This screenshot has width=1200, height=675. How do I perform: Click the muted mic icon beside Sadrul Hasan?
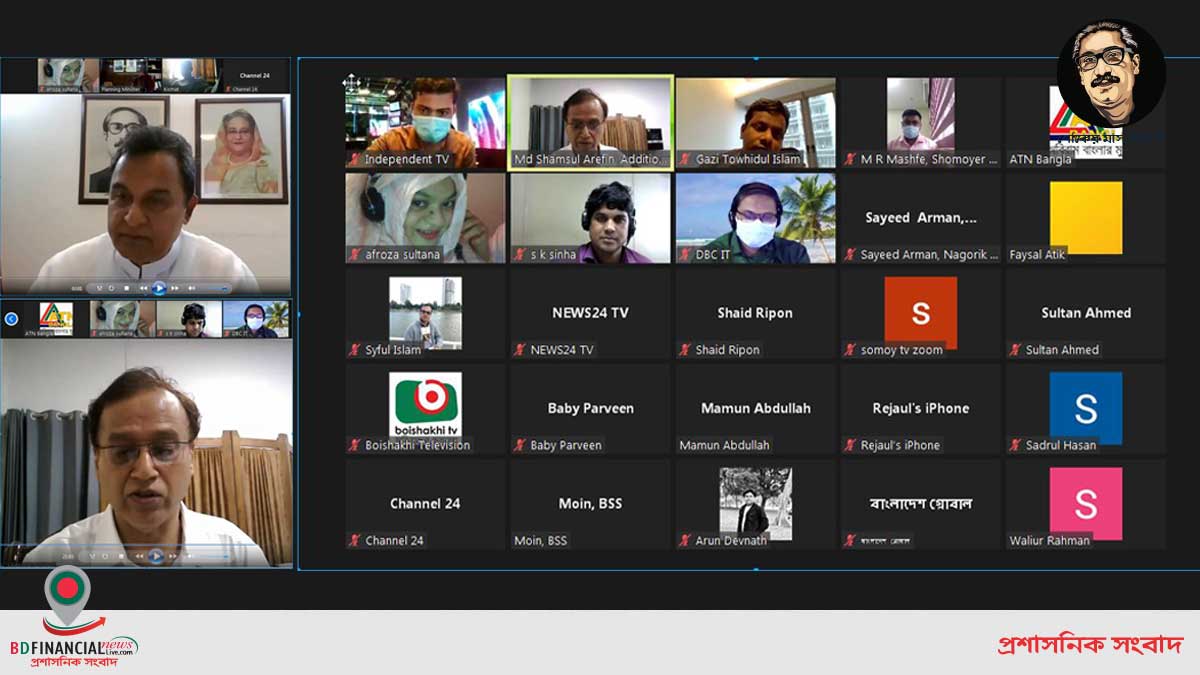1016,445
